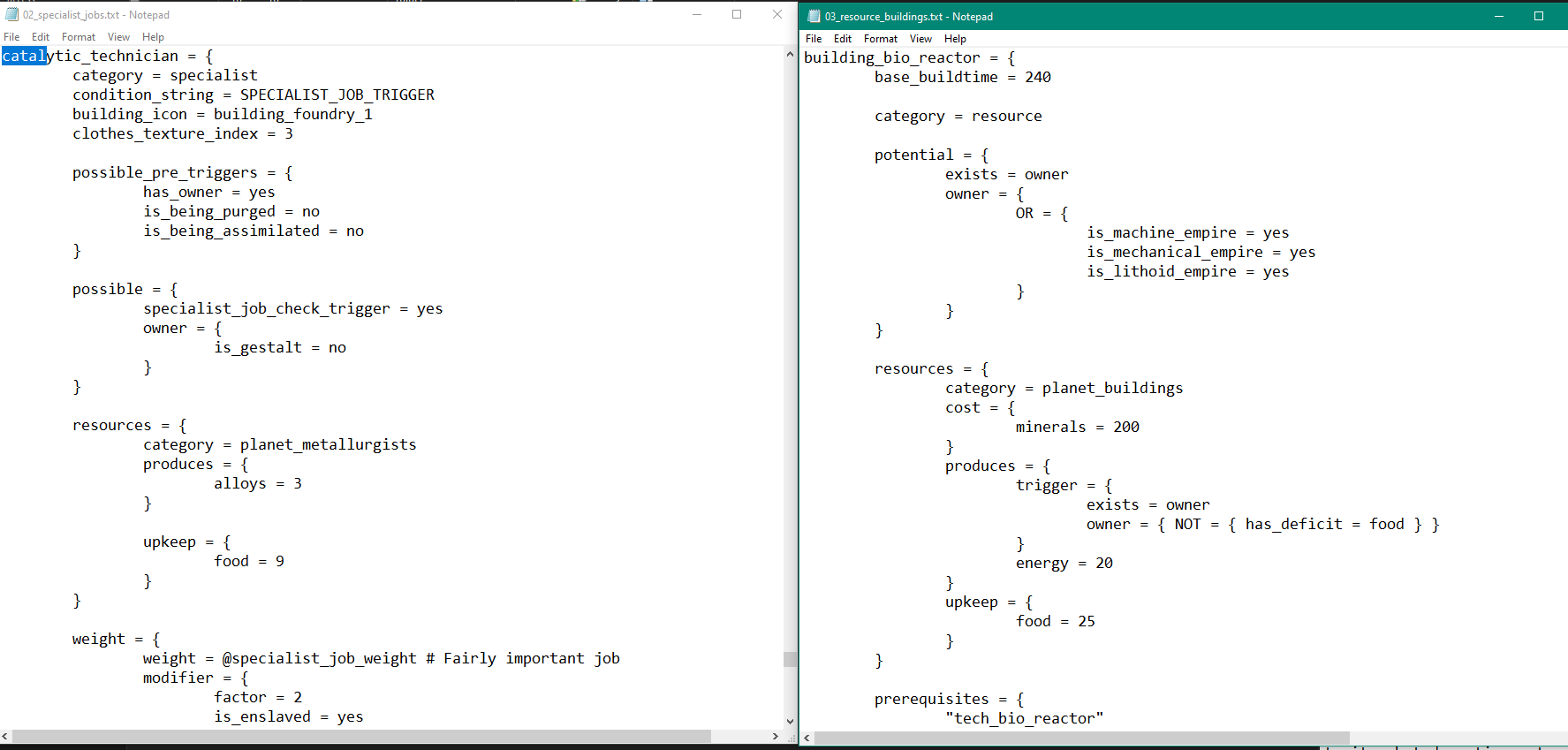Click the horizontal scrollbar thumb in resource buildings window
1568x750 pixels.
point(1081,738)
